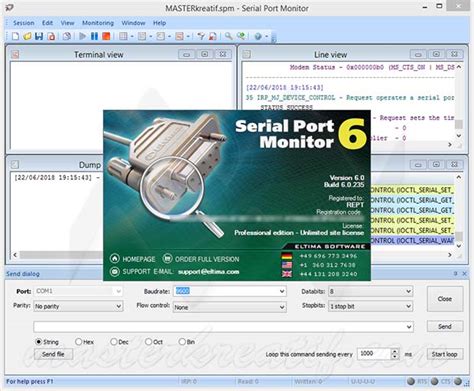Click the Line view panel icon
Viewport: 474px width, 391px height.
(x=247, y=54)
